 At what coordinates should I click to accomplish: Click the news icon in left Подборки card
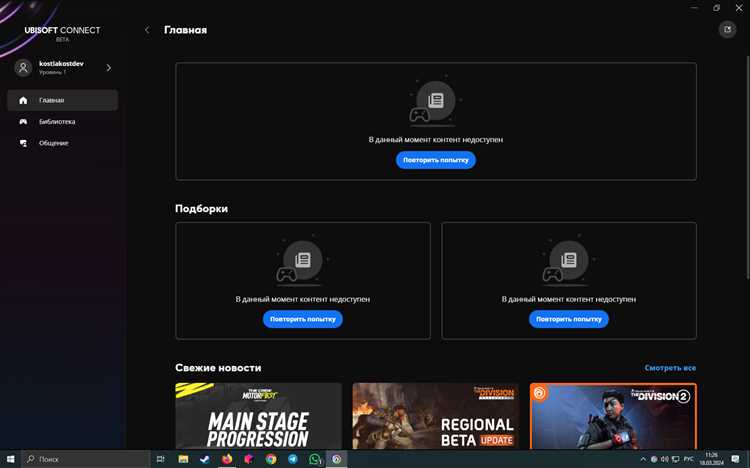pyautogui.click(x=302, y=260)
